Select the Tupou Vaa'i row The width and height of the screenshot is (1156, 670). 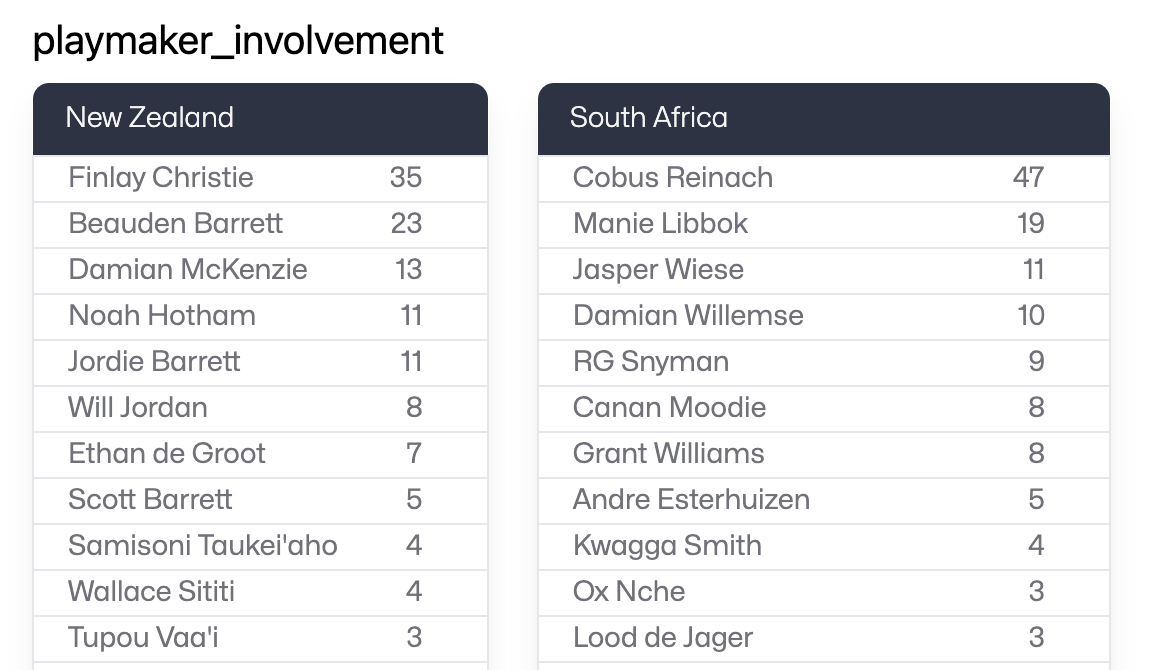[x=260, y=638]
